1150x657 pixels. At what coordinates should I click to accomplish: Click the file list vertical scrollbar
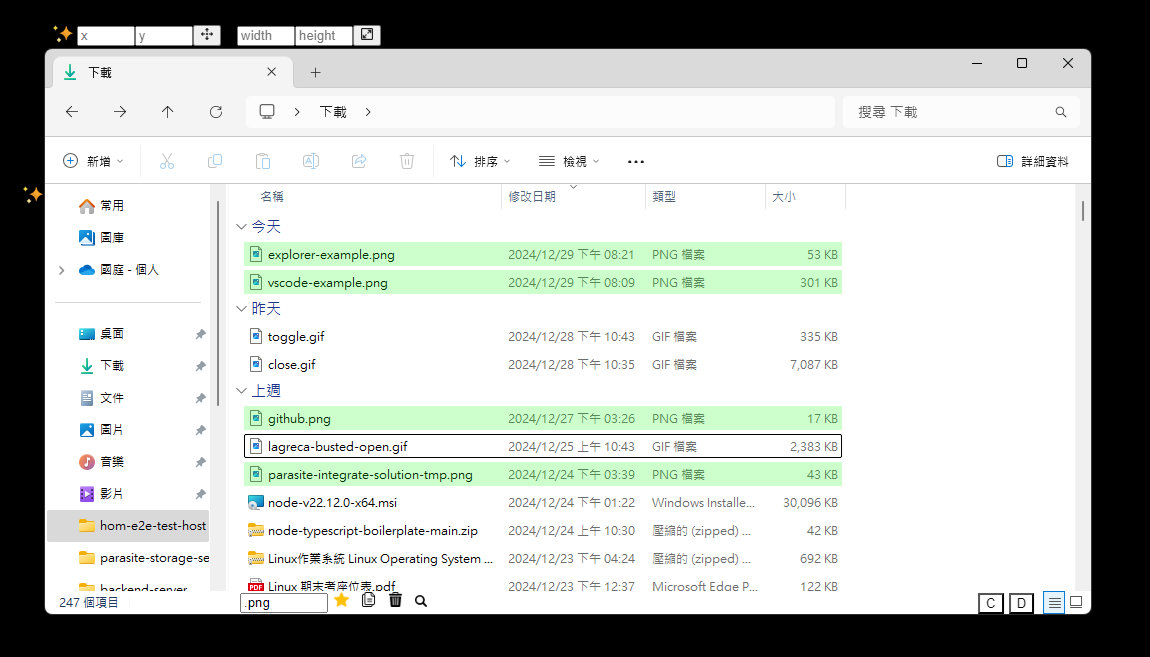click(x=1083, y=210)
